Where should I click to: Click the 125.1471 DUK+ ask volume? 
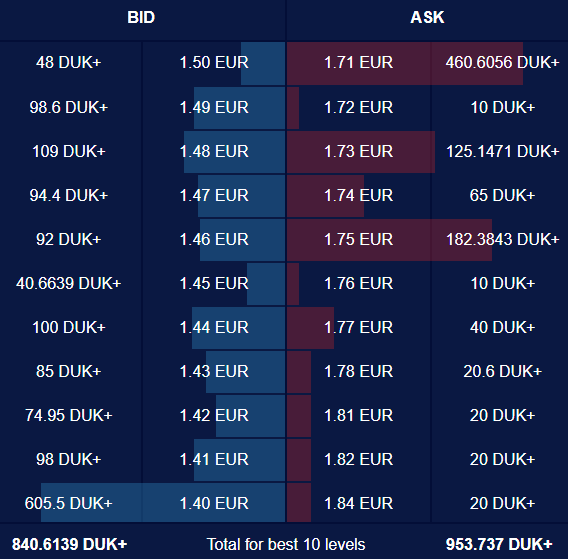point(502,151)
